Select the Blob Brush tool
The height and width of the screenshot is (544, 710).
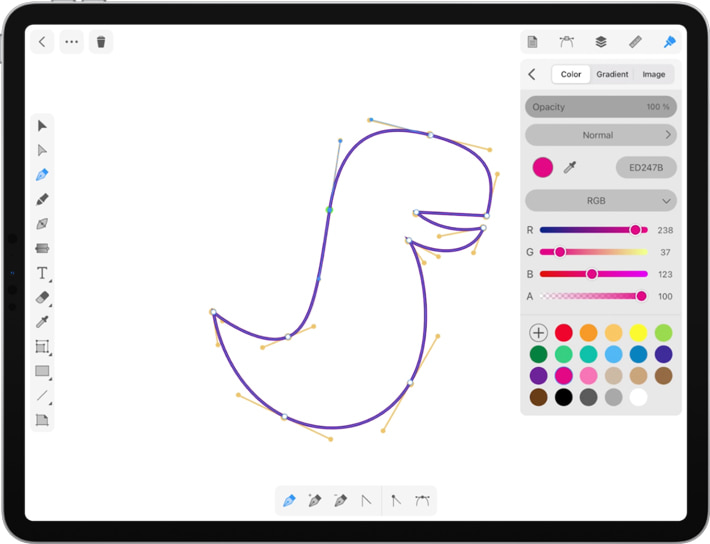(42, 223)
